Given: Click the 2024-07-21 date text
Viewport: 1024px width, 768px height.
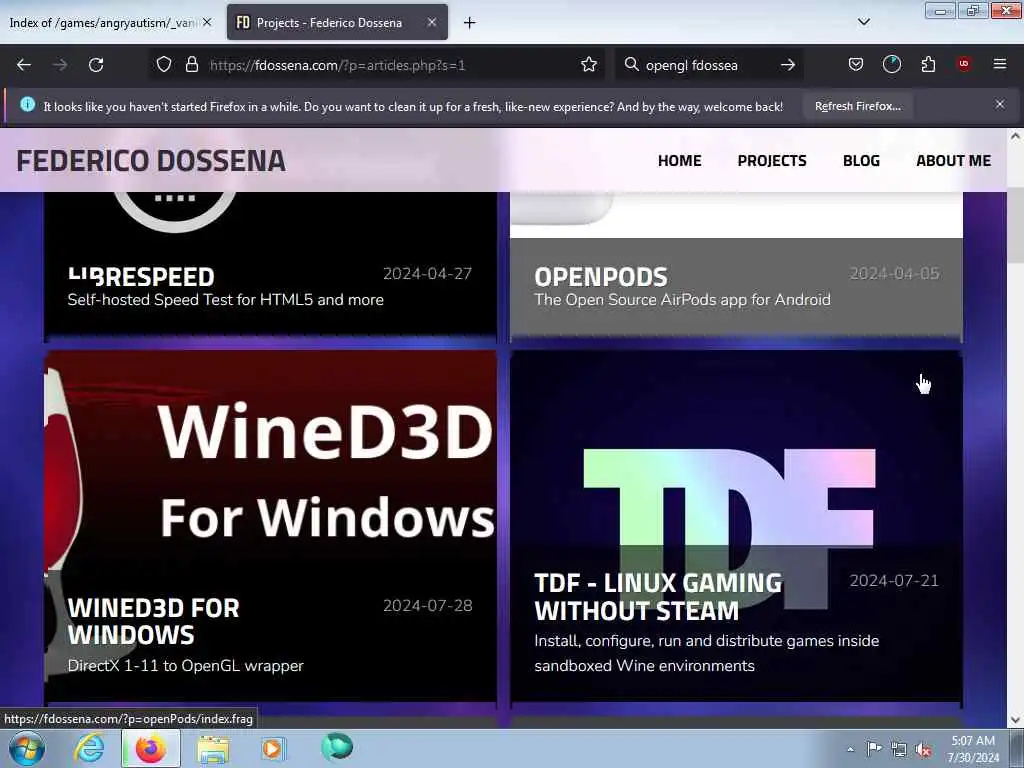Looking at the screenshot, I should [893, 581].
